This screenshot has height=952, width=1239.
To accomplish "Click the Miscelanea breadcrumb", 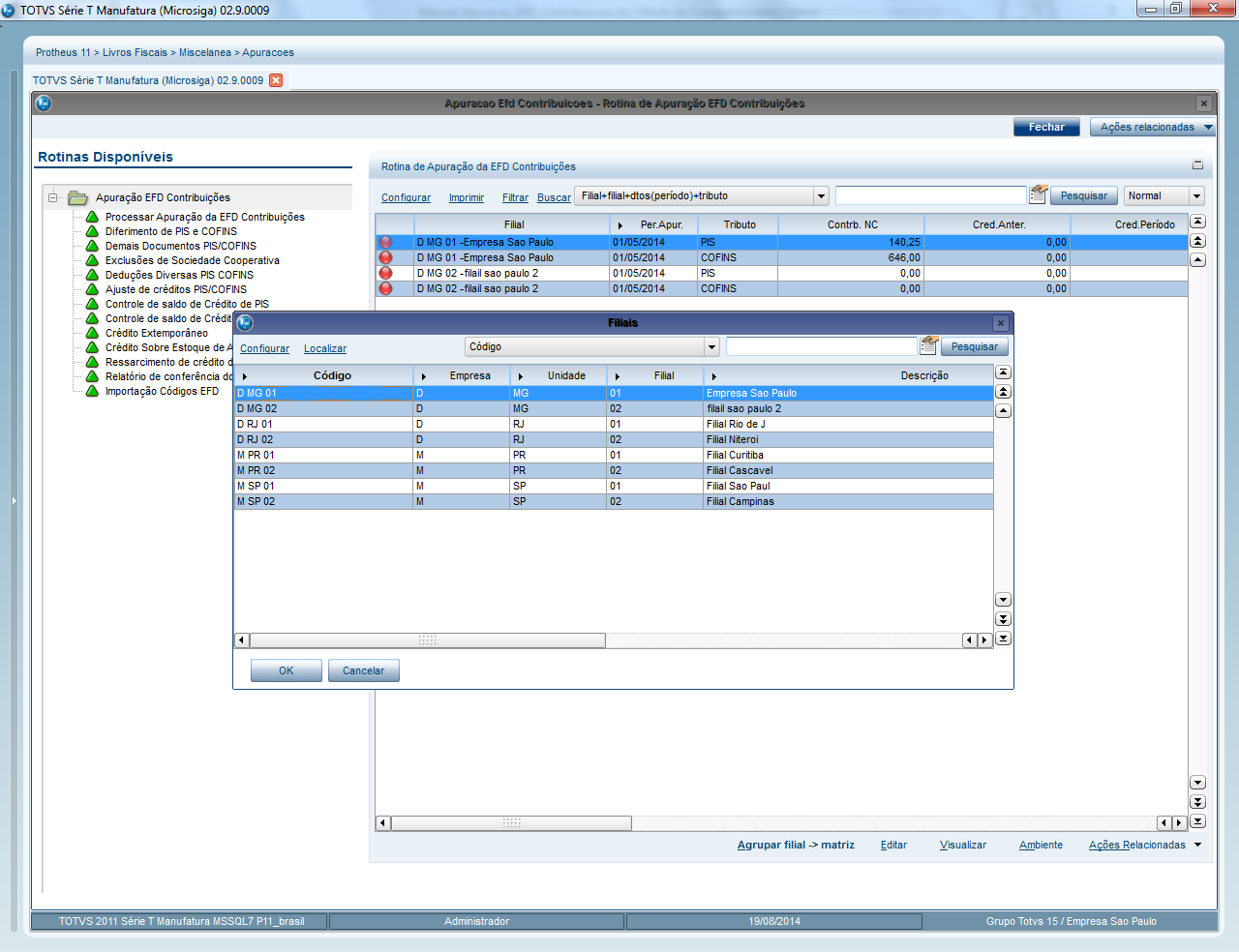I will point(205,52).
